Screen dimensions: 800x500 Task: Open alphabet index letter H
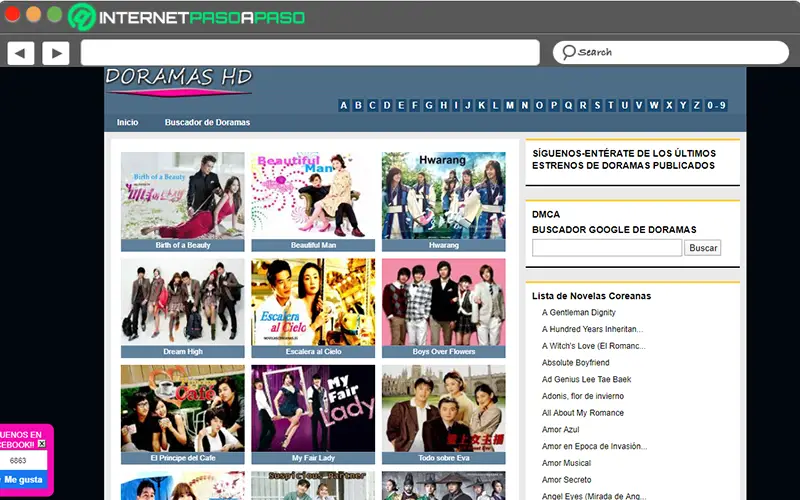tap(443, 106)
